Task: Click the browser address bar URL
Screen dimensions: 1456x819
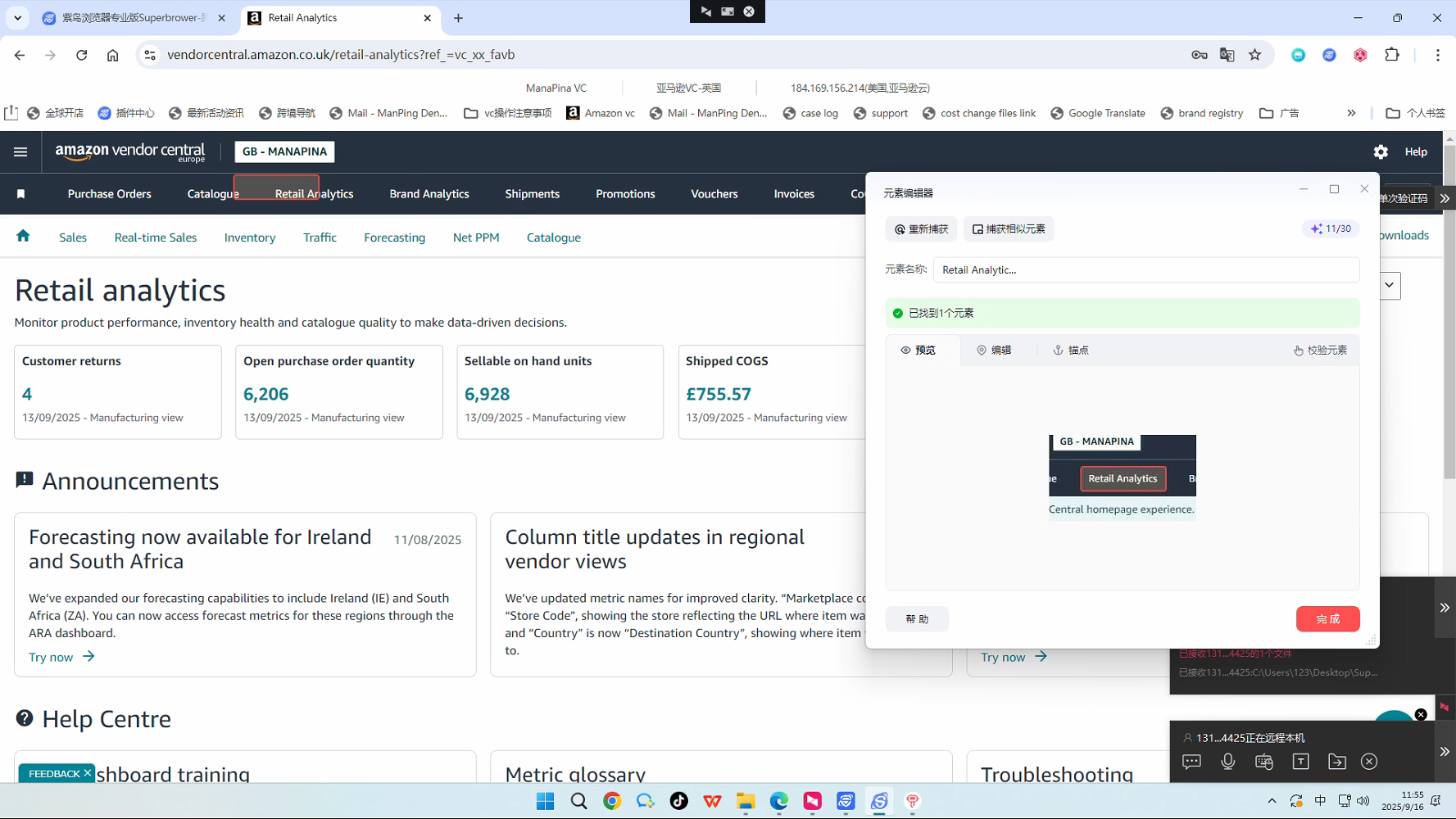Action: [341, 55]
